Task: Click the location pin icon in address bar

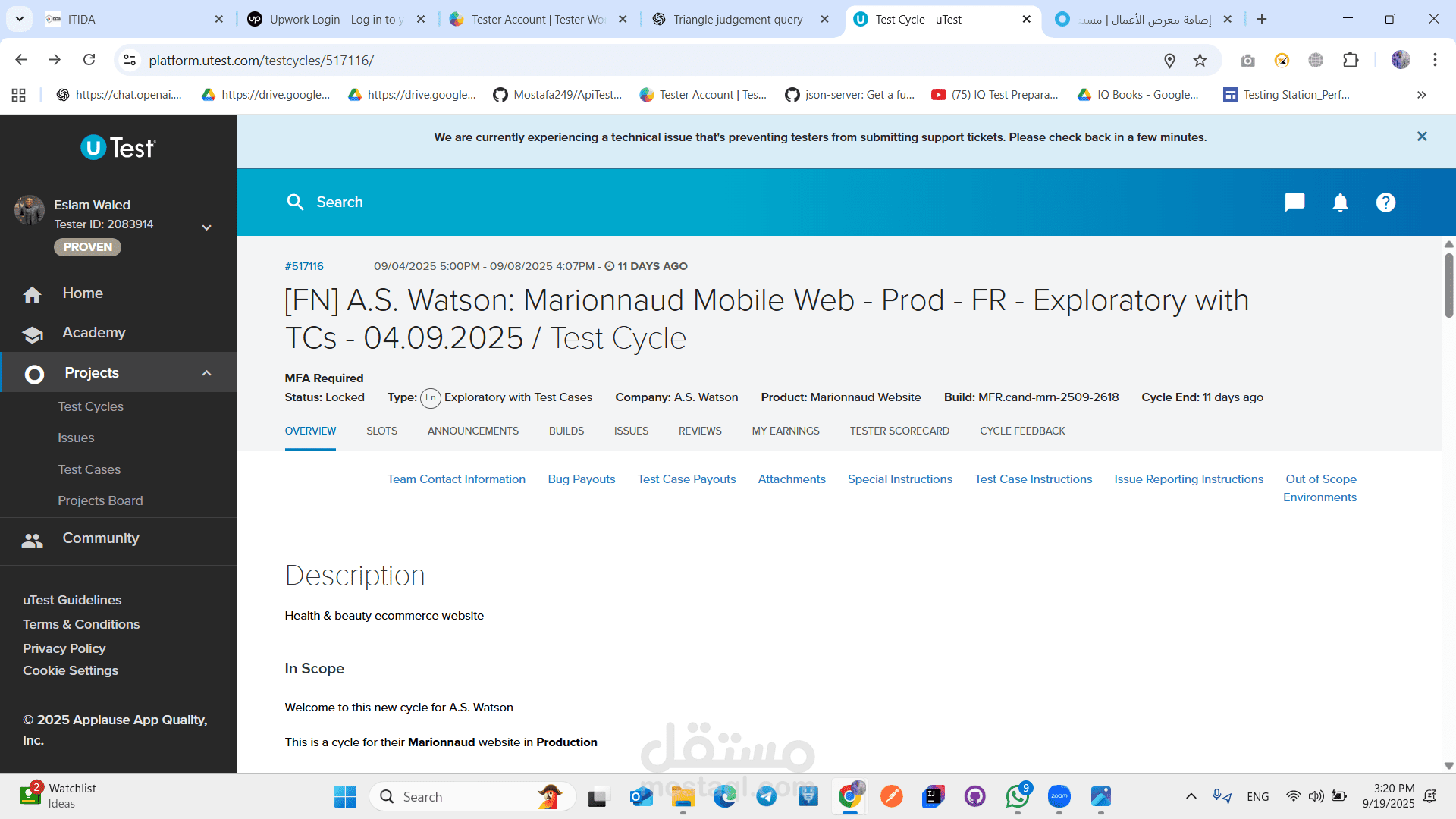Action: [x=1169, y=60]
